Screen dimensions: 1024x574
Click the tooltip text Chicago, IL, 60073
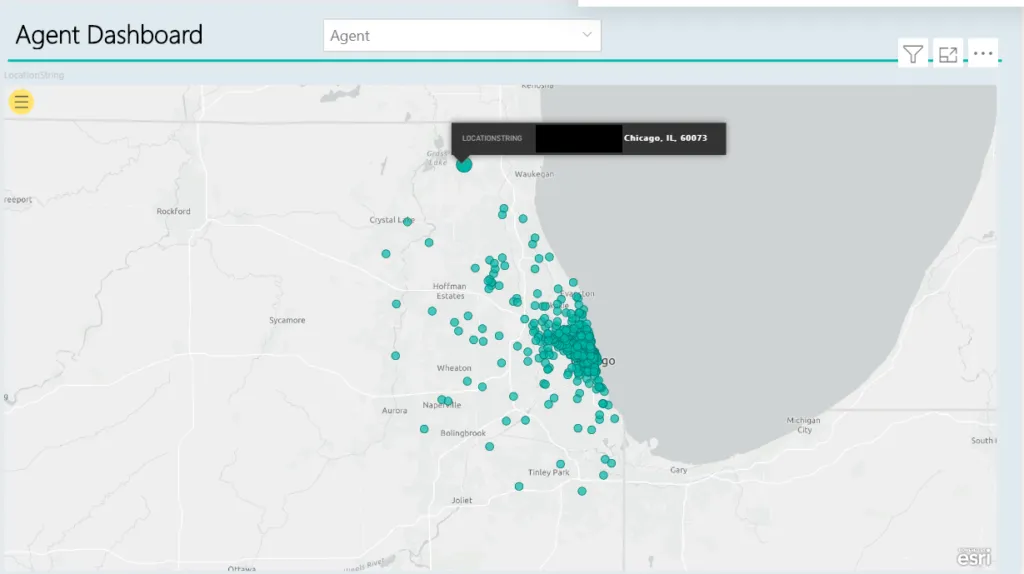665,138
